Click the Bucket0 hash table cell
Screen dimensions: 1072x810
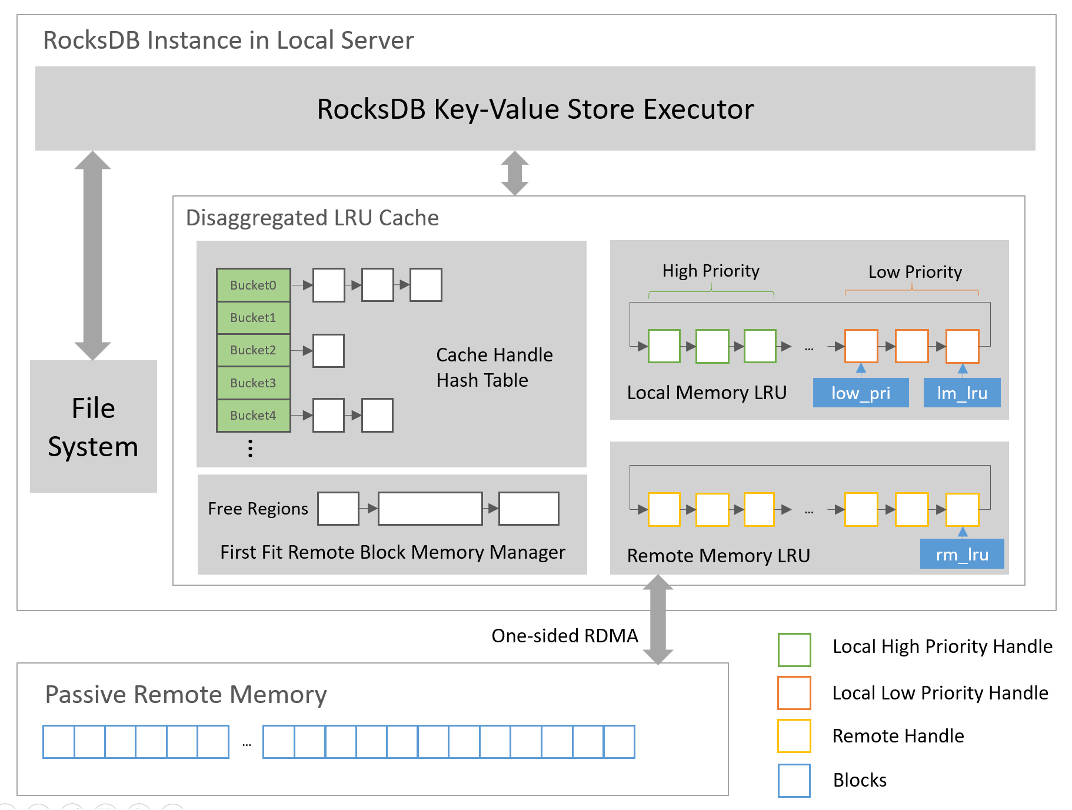click(x=253, y=285)
